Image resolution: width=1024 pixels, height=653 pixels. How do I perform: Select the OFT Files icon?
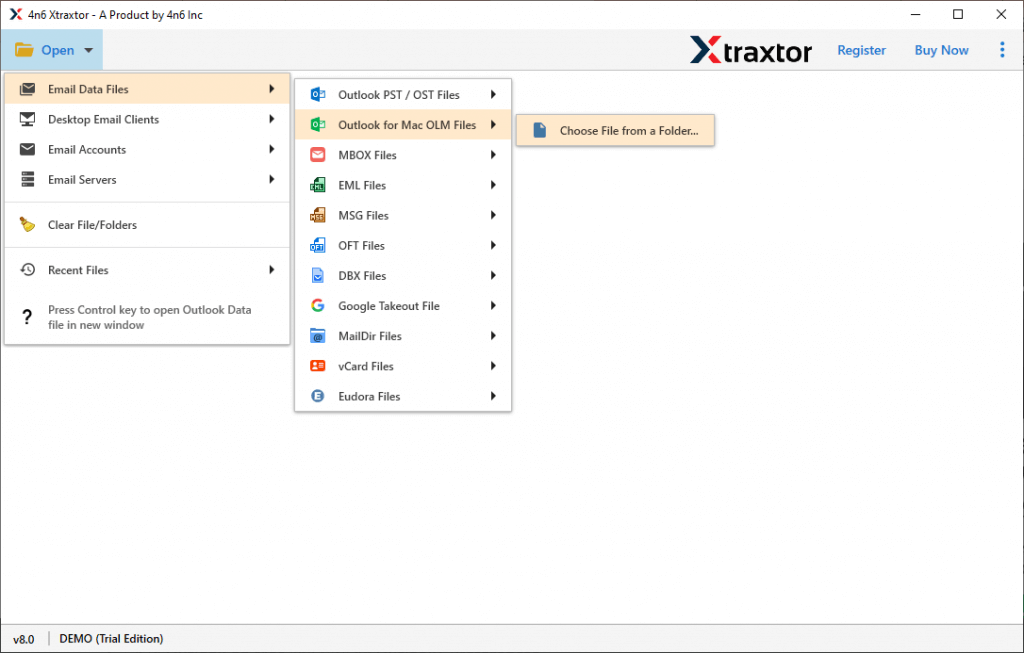point(320,245)
